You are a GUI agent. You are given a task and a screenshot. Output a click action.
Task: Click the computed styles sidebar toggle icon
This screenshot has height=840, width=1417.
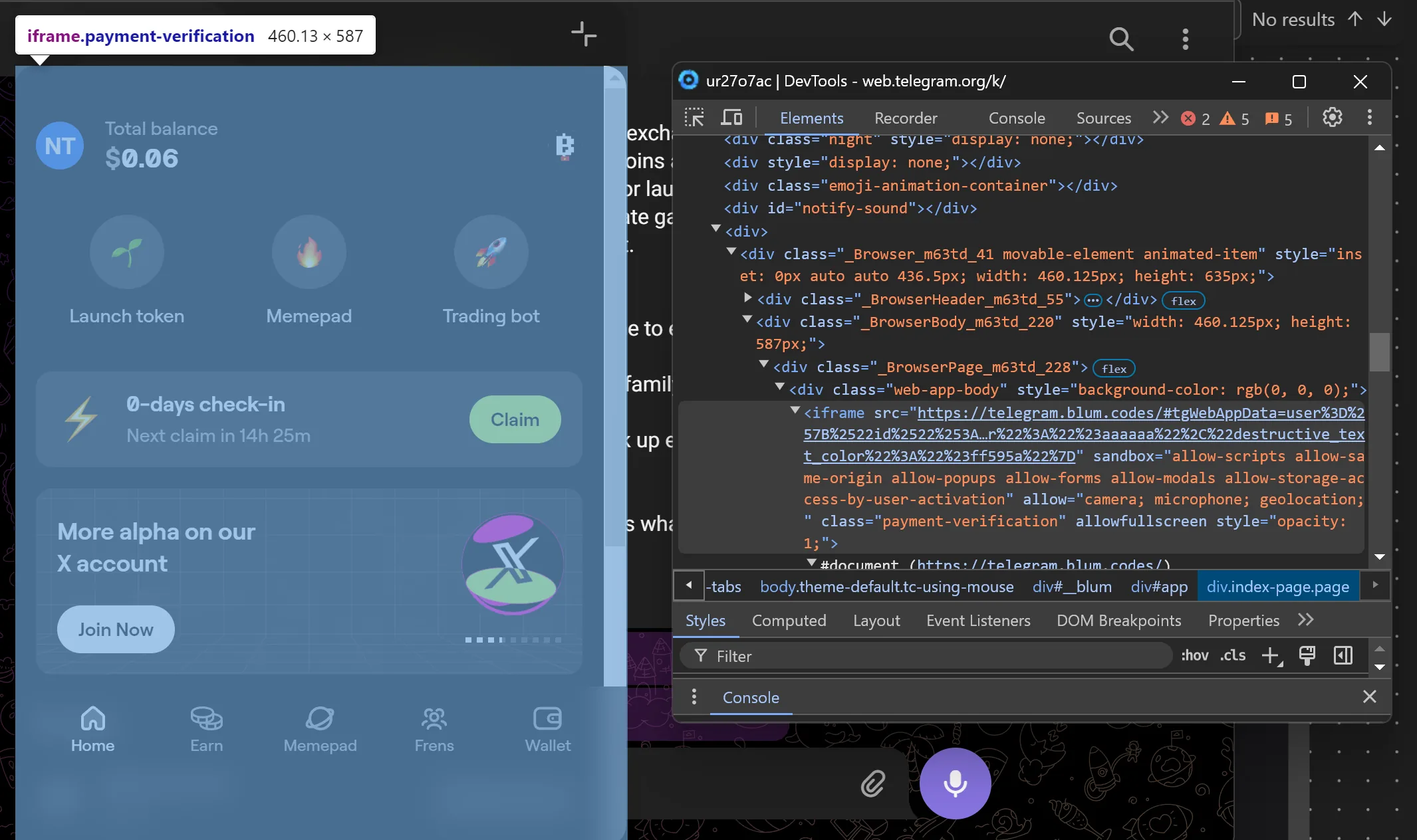(x=1343, y=656)
